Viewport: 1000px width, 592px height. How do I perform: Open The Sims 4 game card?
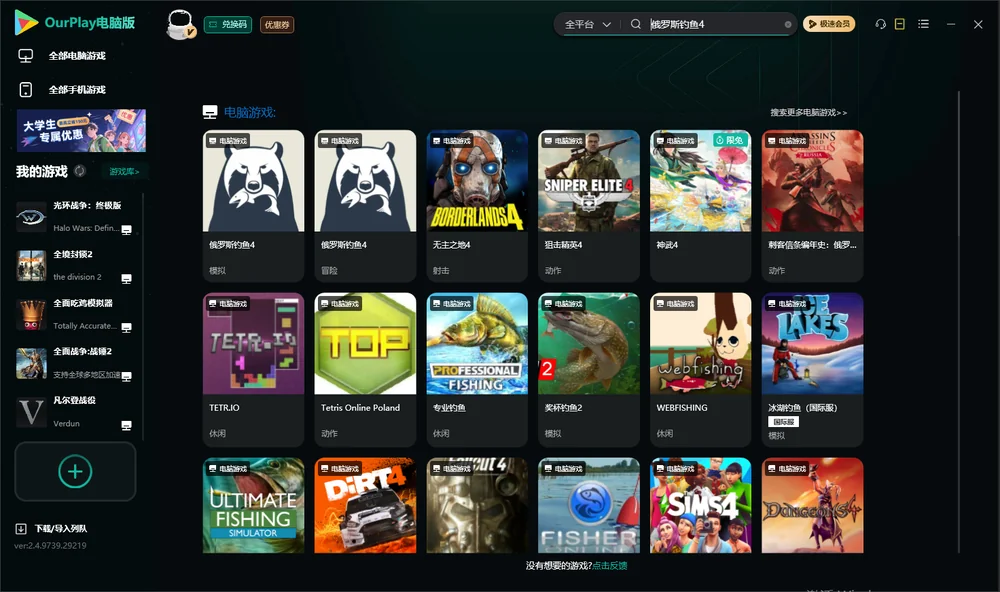pyautogui.click(x=700, y=505)
